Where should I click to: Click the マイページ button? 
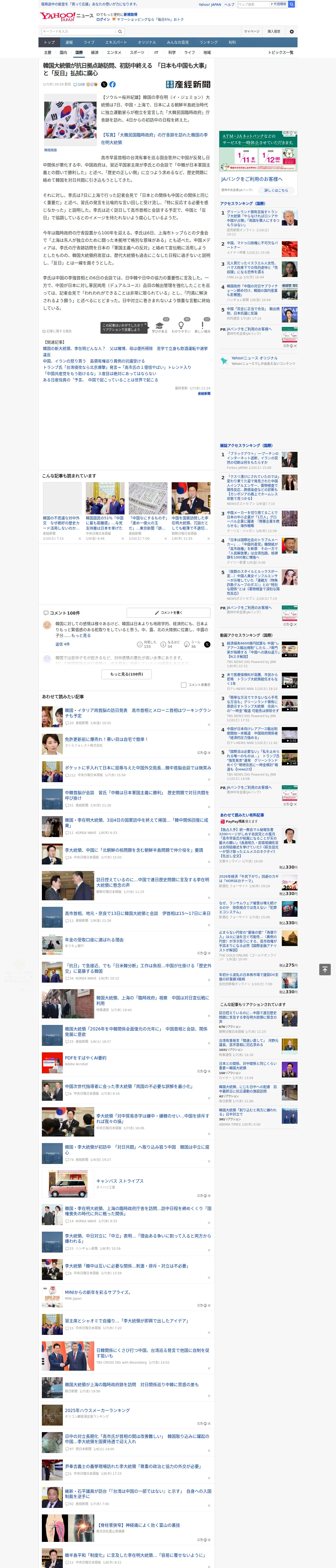(x=252, y=31)
